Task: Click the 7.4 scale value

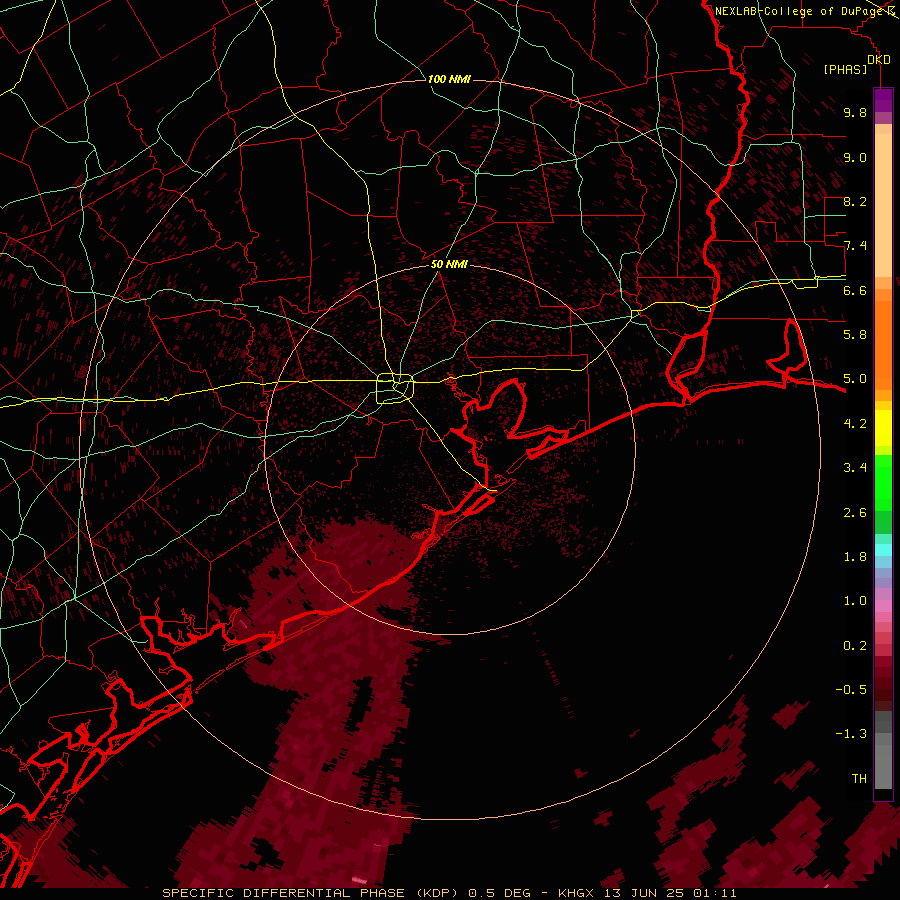Action: (x=855, y=246)
